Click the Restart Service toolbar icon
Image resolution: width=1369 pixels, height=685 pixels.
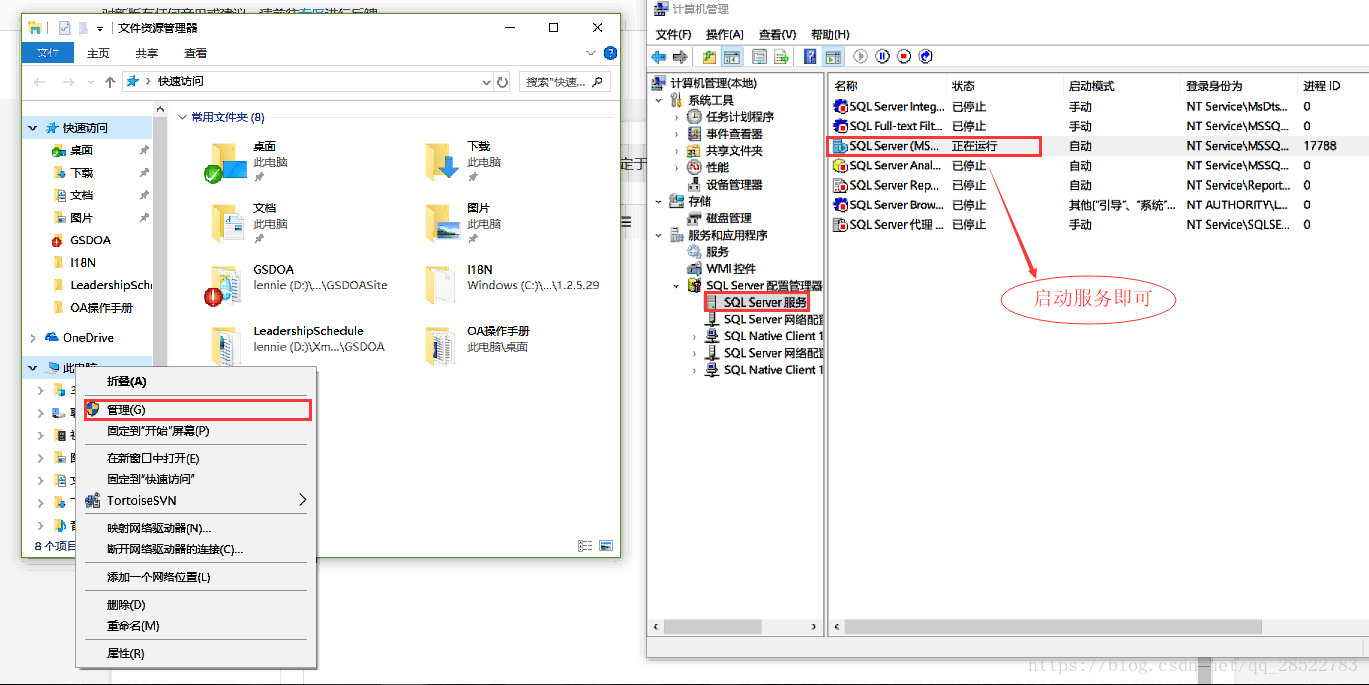click(926, 57)
